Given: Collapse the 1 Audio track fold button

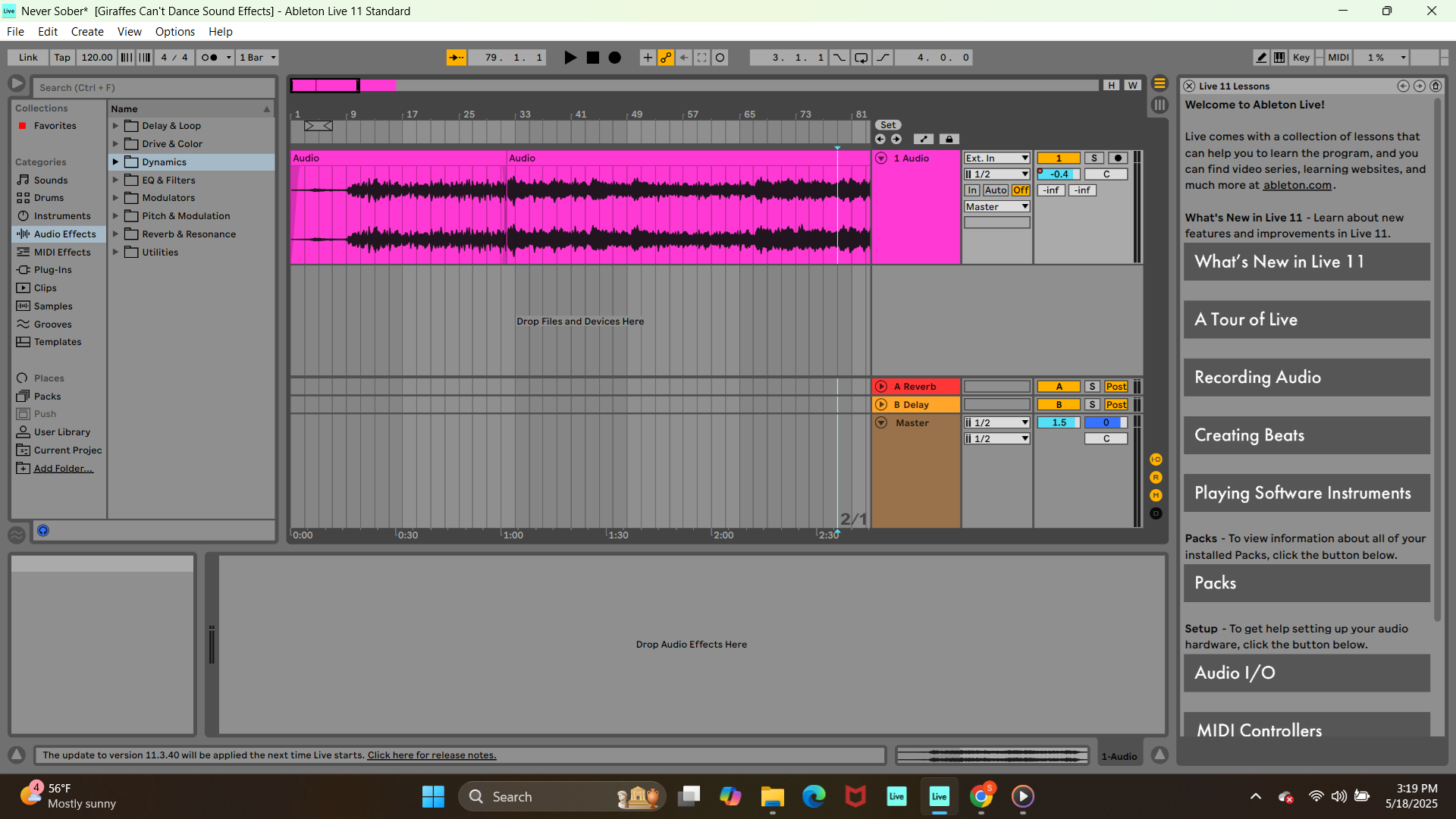Looking at the screenshot, I should (881, 158).
